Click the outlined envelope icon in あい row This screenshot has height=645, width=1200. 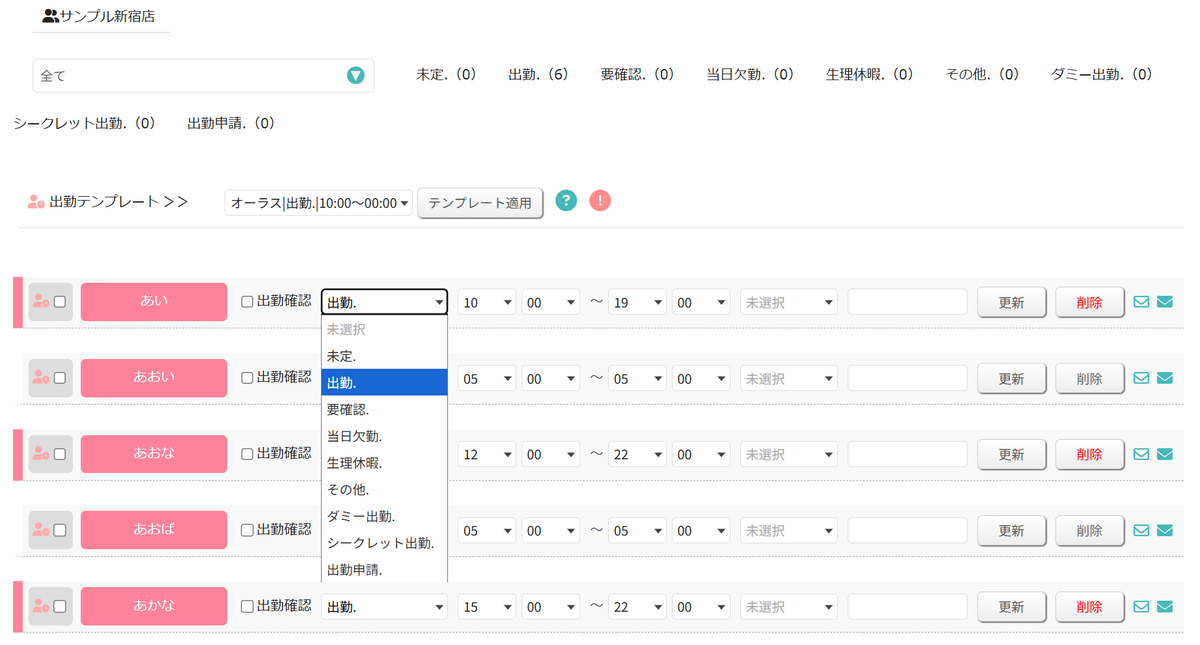(1141, 300)
